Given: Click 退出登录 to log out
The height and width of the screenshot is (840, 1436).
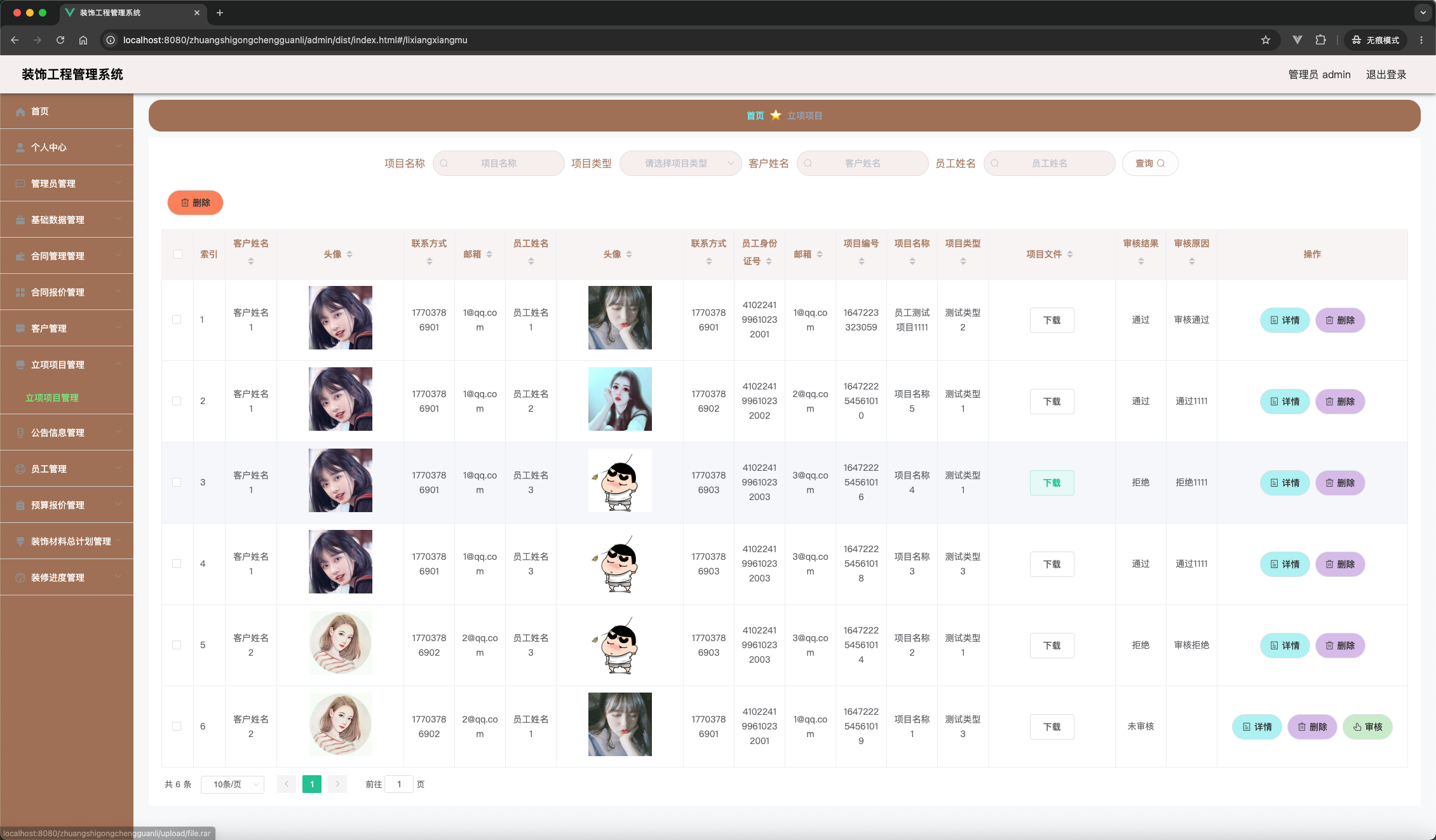Looking at the screenshot, I should point(1386,74).
